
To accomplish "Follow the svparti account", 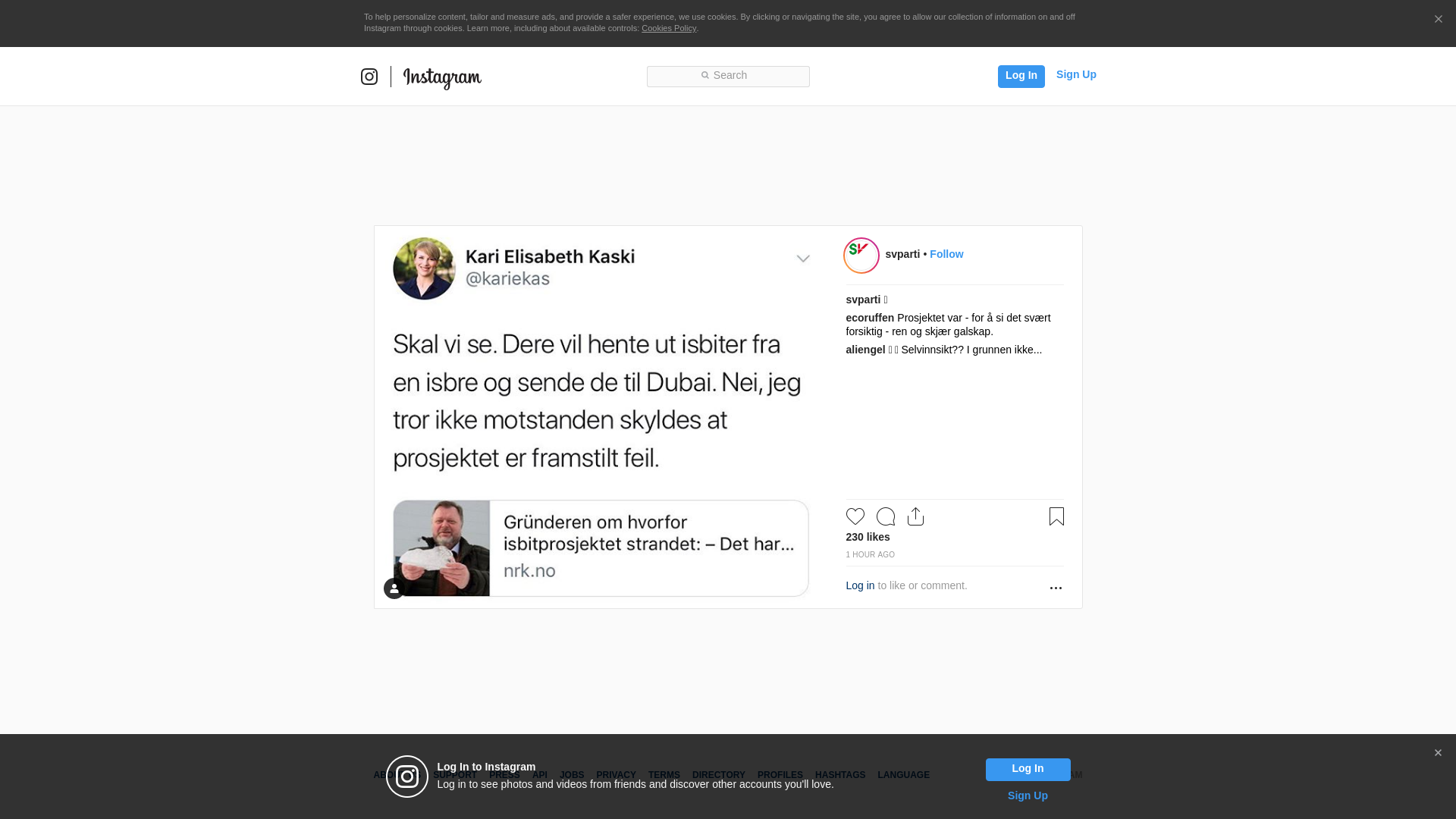I will click(x=946, y=254).
